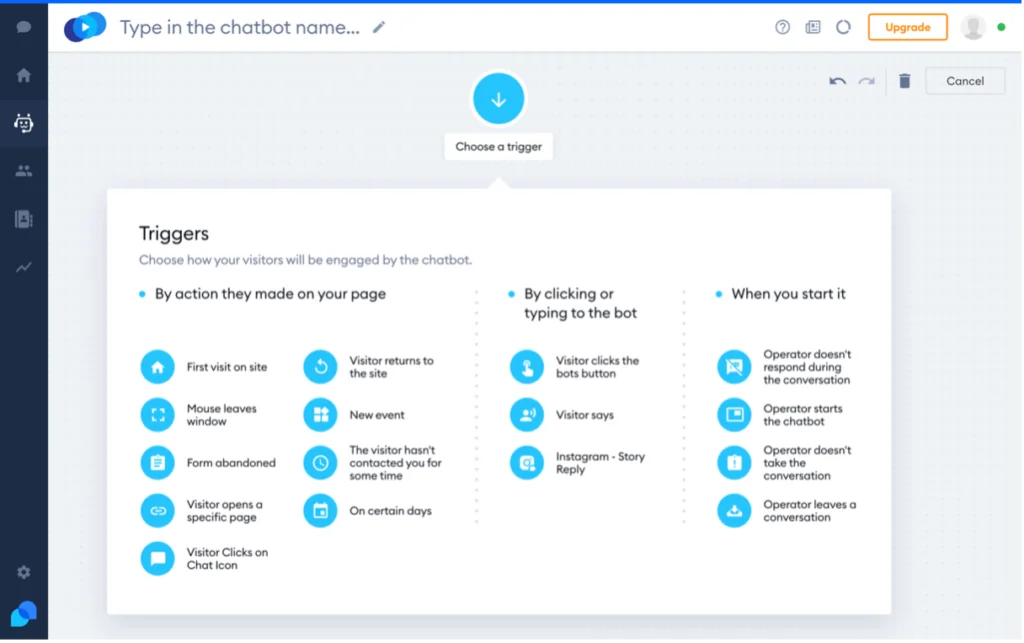Select Operator leaves a conversation icon
Image resolution: width=1024 pixels, height=643 pixels.
(x=734, y=511)
